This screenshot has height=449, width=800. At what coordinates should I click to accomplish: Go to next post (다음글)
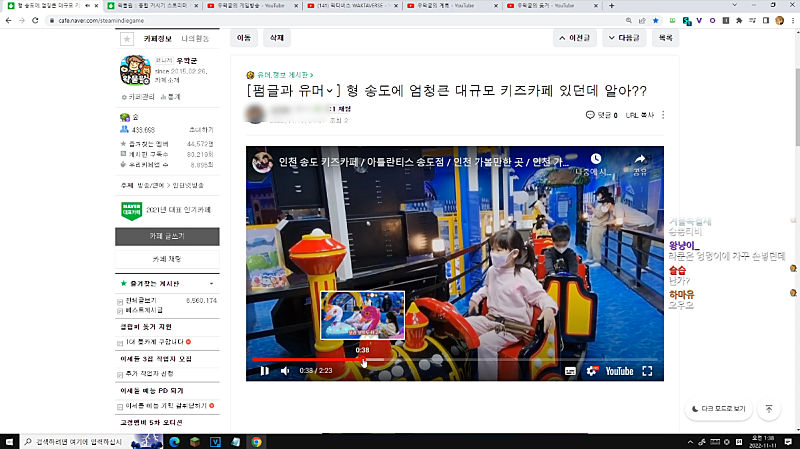624,39
